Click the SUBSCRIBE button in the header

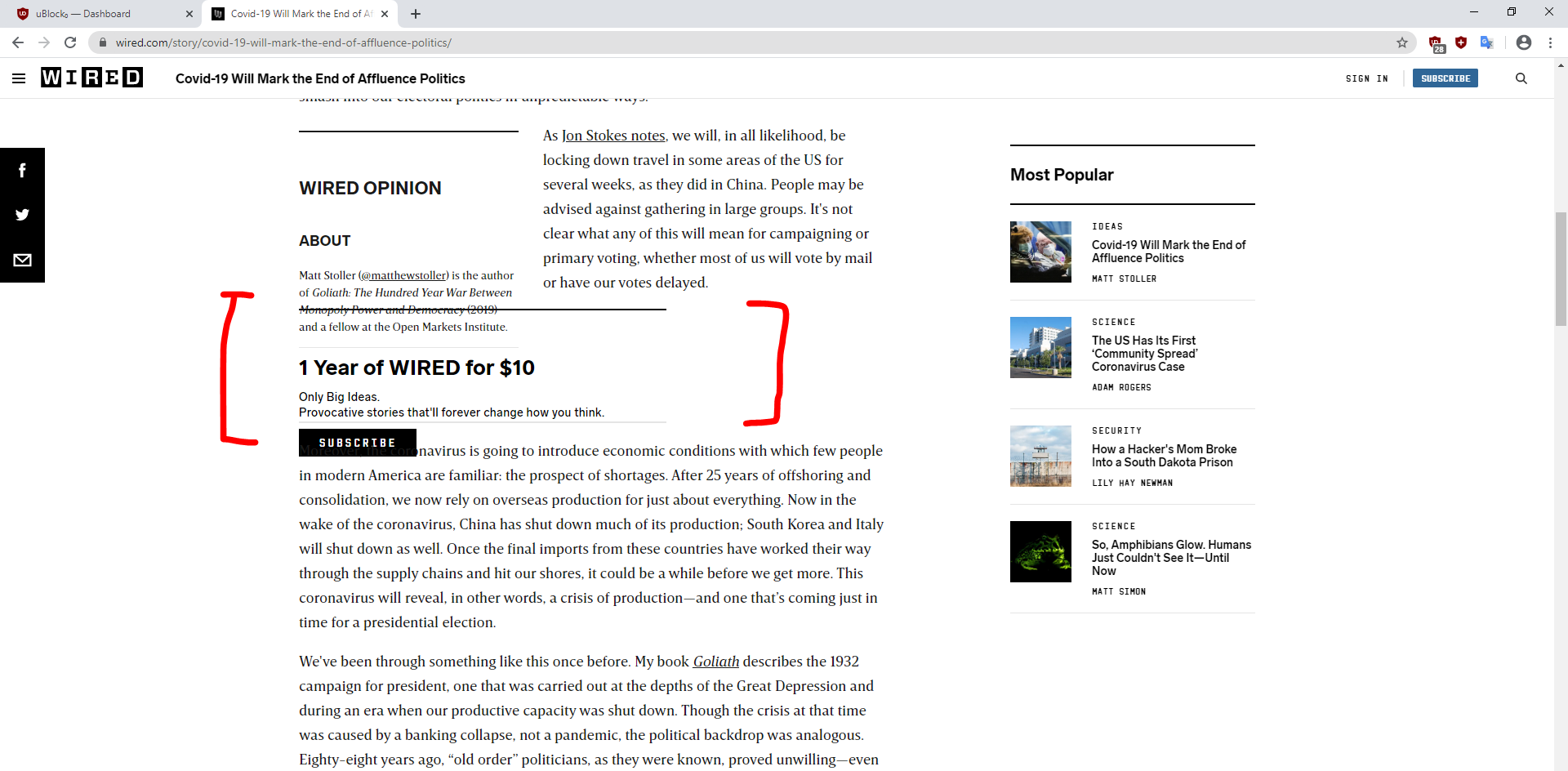pos(1445,78)
